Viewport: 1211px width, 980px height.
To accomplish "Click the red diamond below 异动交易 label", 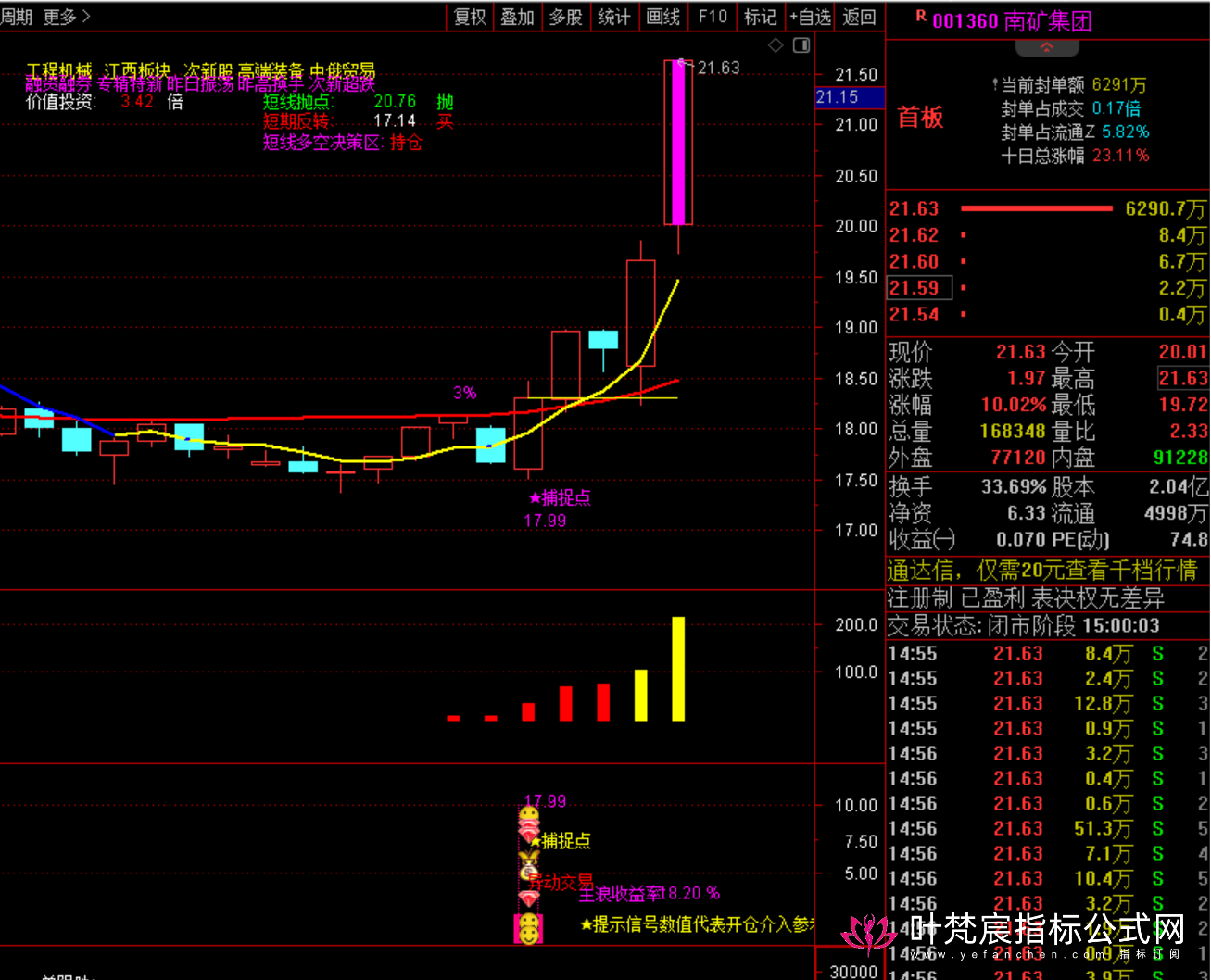I will [529, 898].
